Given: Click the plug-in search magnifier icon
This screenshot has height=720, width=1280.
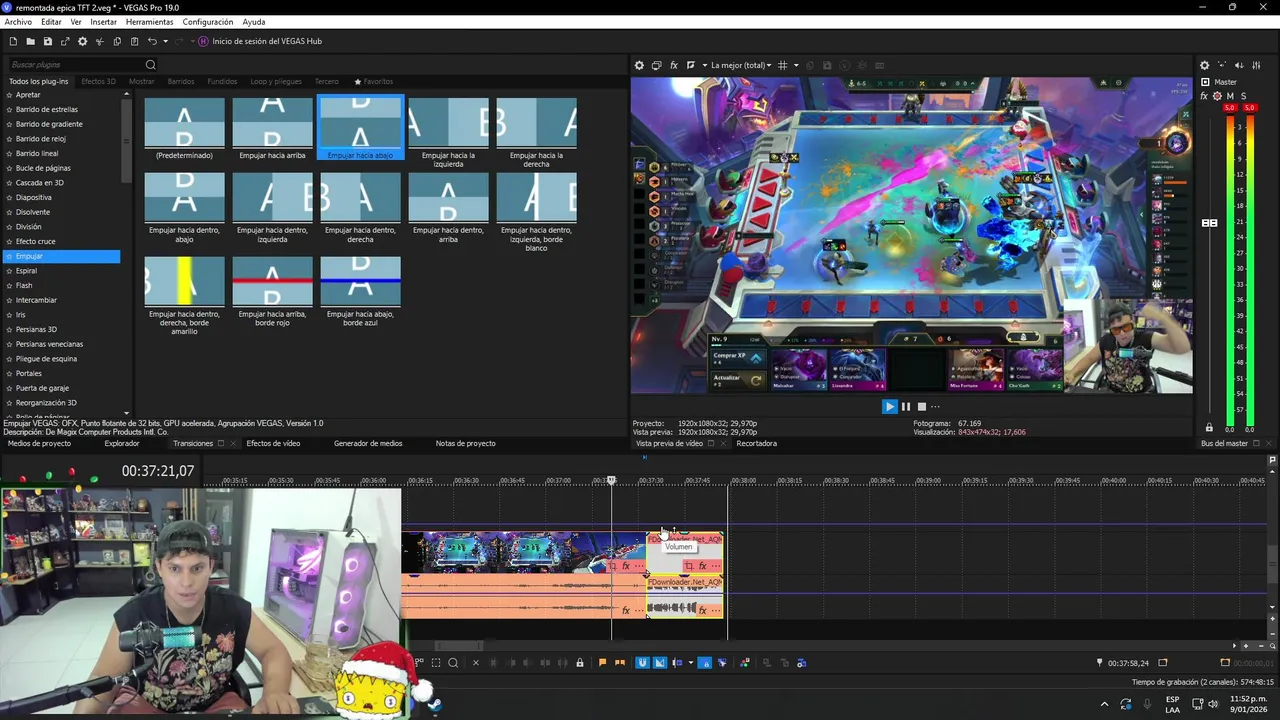Looking at the screenshot, I should click(151, 65).
